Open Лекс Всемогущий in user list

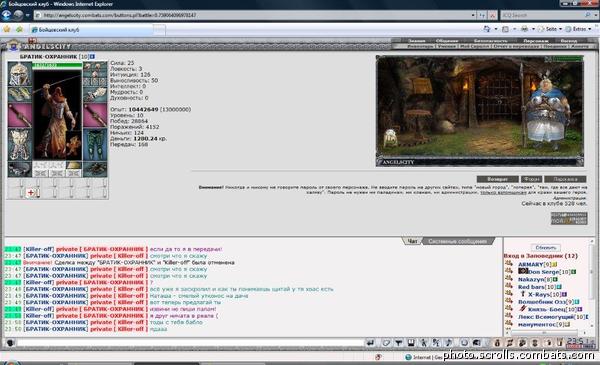click(546, 316)
